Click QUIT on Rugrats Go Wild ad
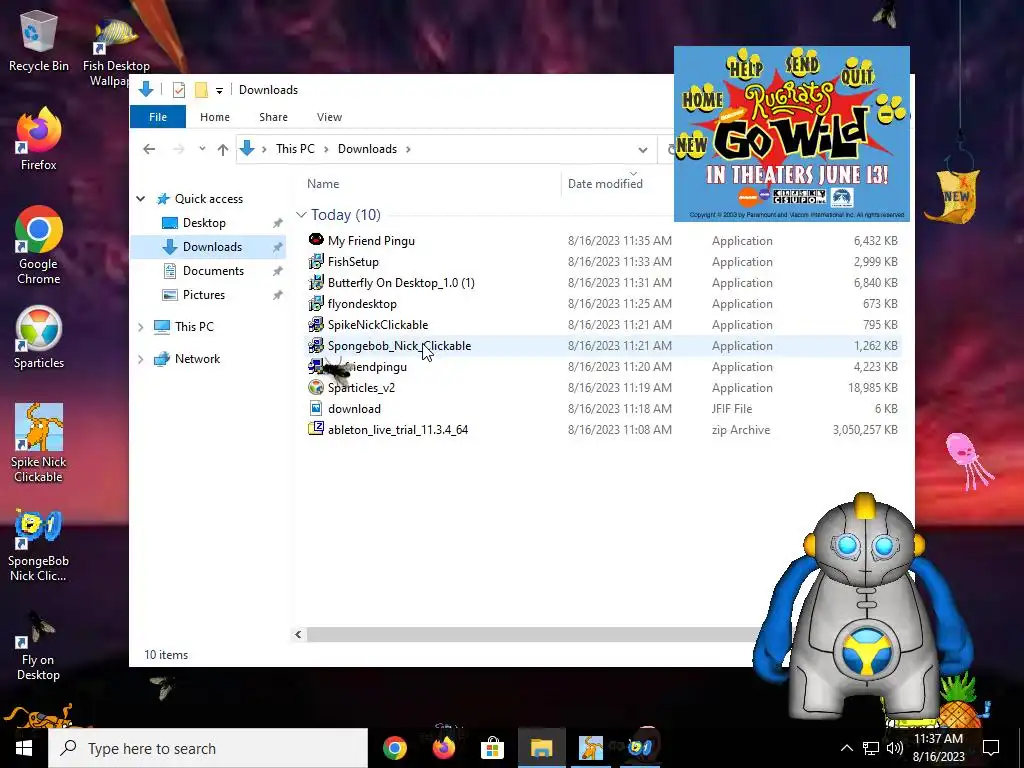1024x768 pixels. pyautogui.click(x=857, y=74)
